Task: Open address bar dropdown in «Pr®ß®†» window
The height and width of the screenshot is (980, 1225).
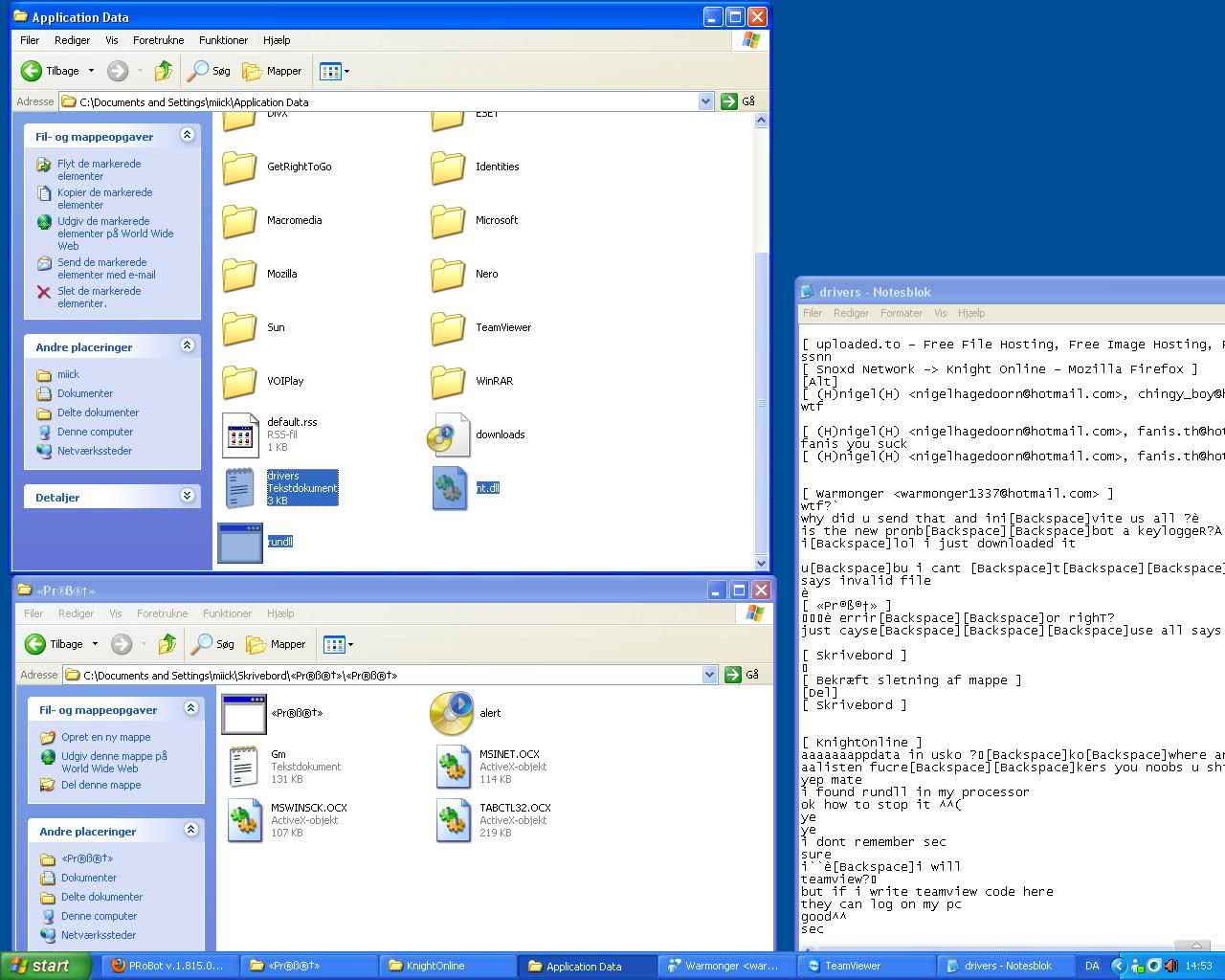Action: 709,675
